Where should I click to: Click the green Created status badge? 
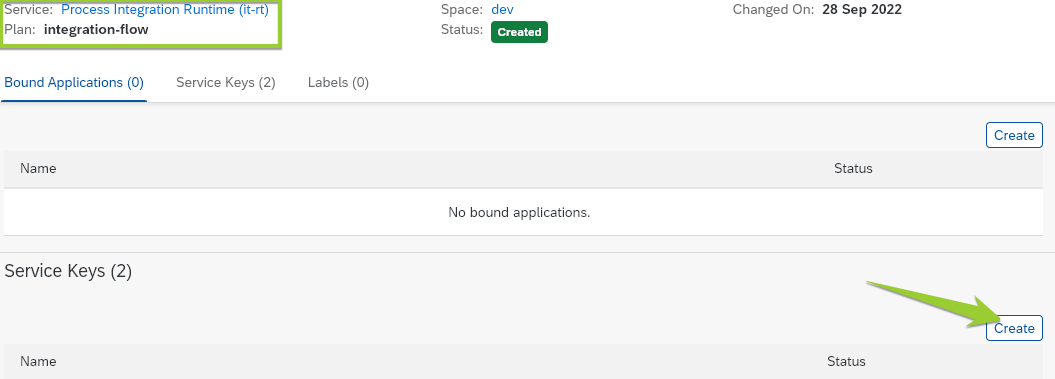(x=519, y=32)
